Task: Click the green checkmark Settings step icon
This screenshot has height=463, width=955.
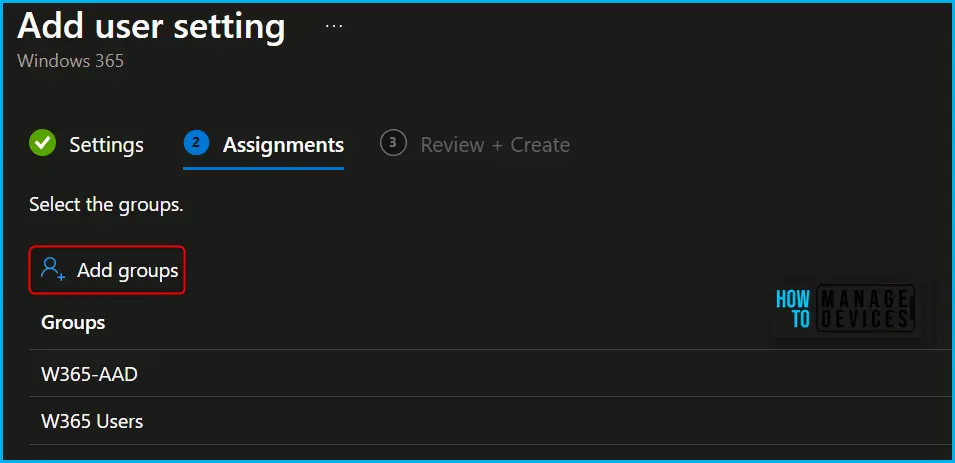Action: point(43,143)
